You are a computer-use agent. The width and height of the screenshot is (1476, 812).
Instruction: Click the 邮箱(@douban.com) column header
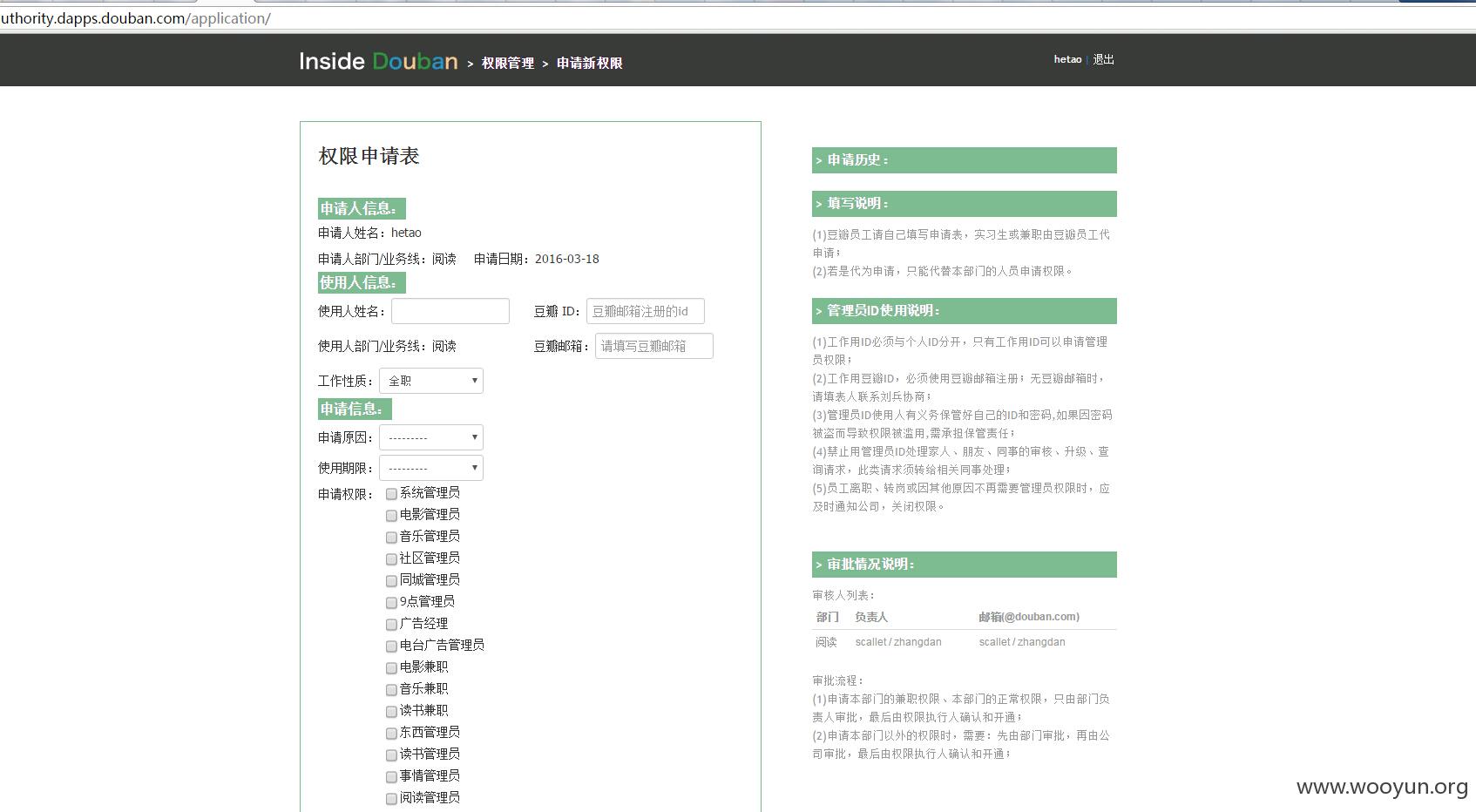click(1029, 617)
